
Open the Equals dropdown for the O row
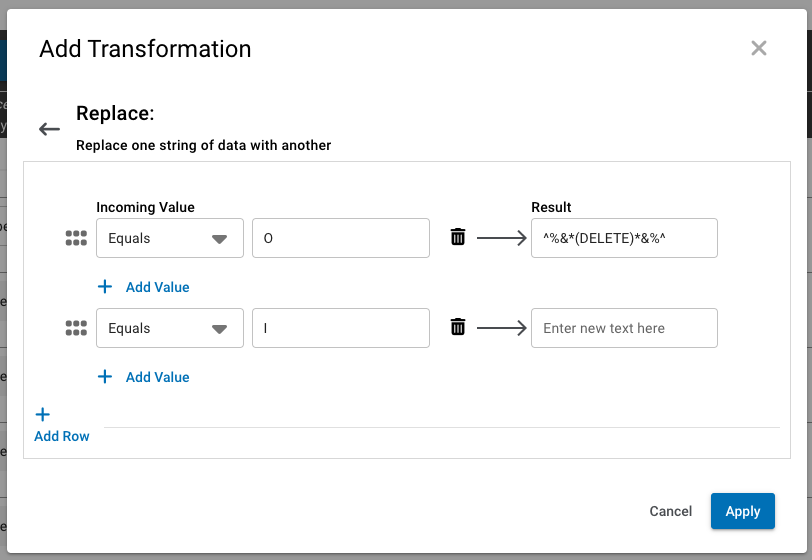(x=170, y=238)
